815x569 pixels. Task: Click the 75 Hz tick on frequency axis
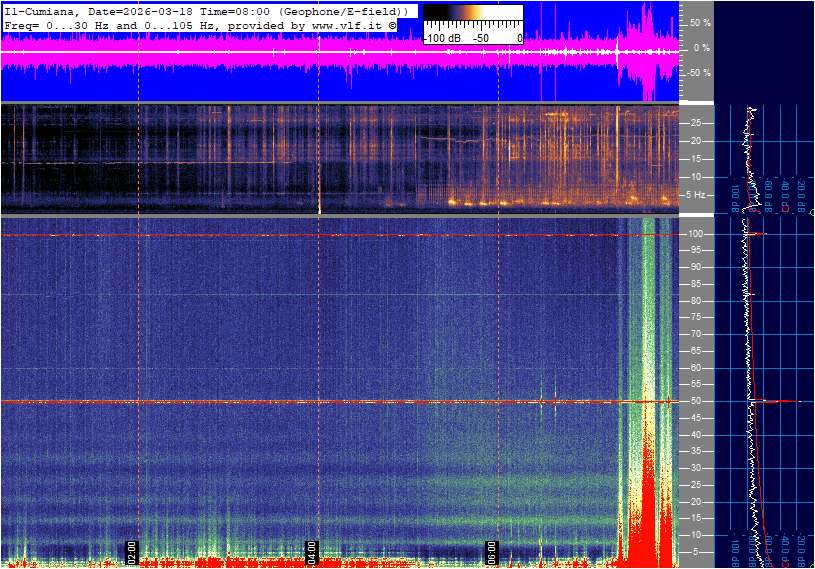pos(694,318)
